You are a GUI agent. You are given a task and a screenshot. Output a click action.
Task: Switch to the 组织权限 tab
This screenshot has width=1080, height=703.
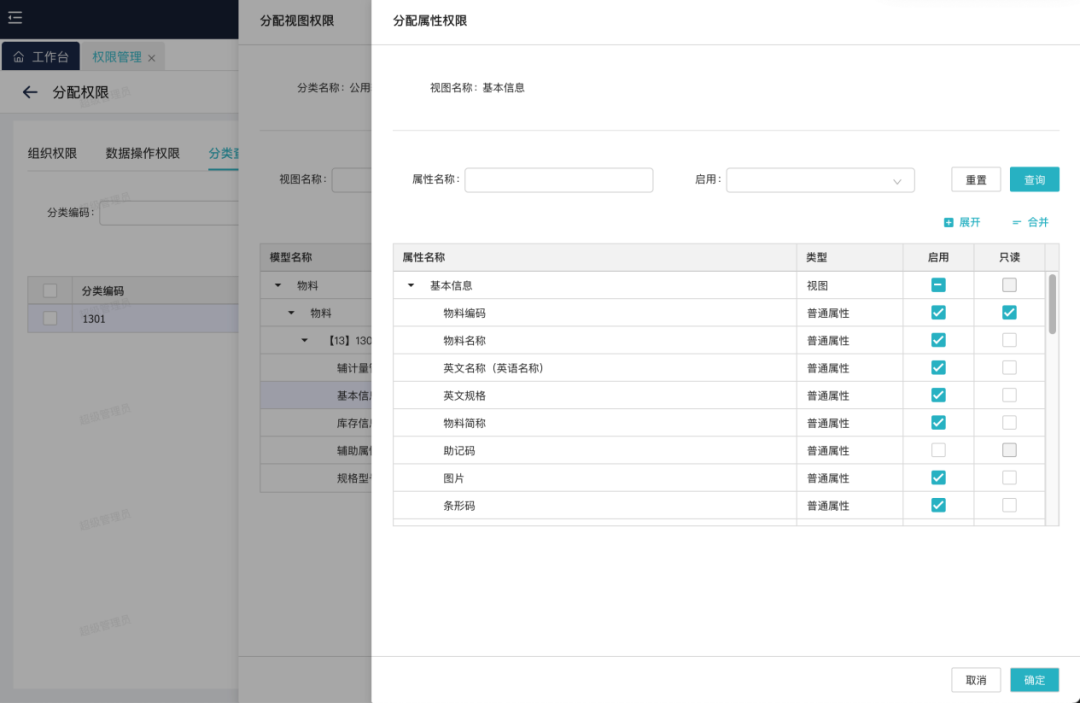(52, 153)
